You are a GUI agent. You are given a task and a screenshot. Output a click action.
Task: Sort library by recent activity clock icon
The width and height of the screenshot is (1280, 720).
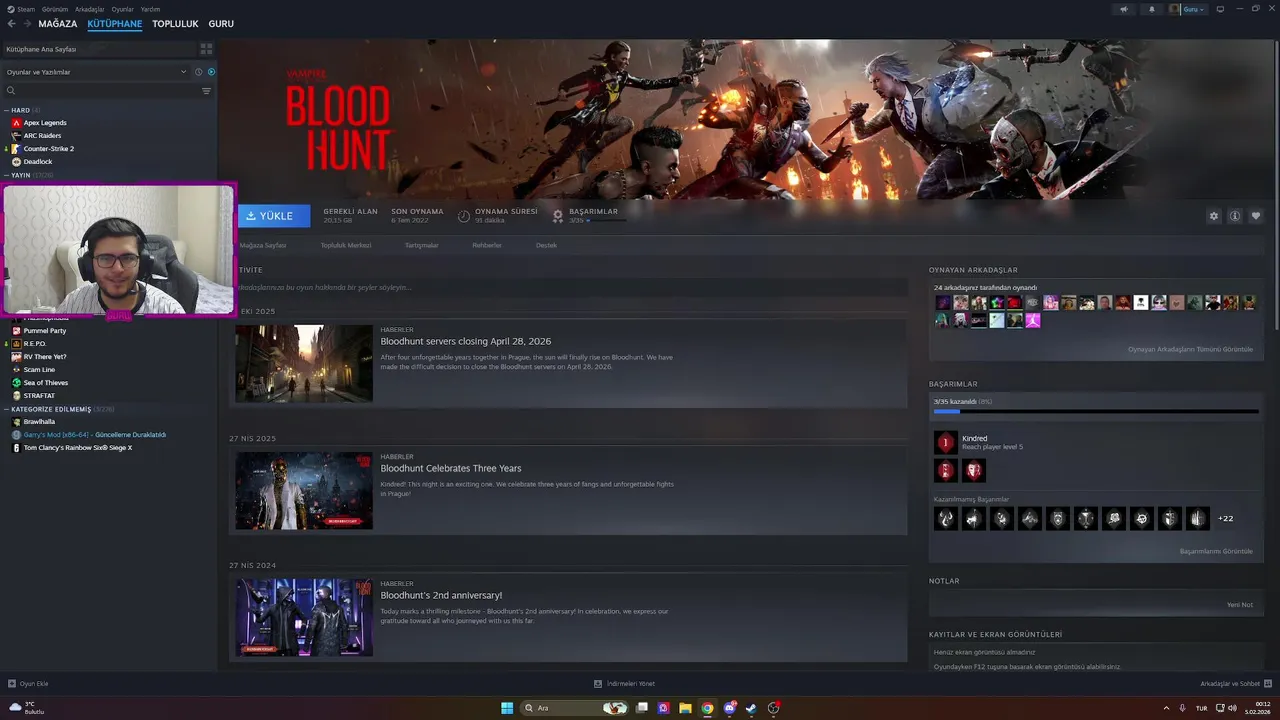click(198, 72)
